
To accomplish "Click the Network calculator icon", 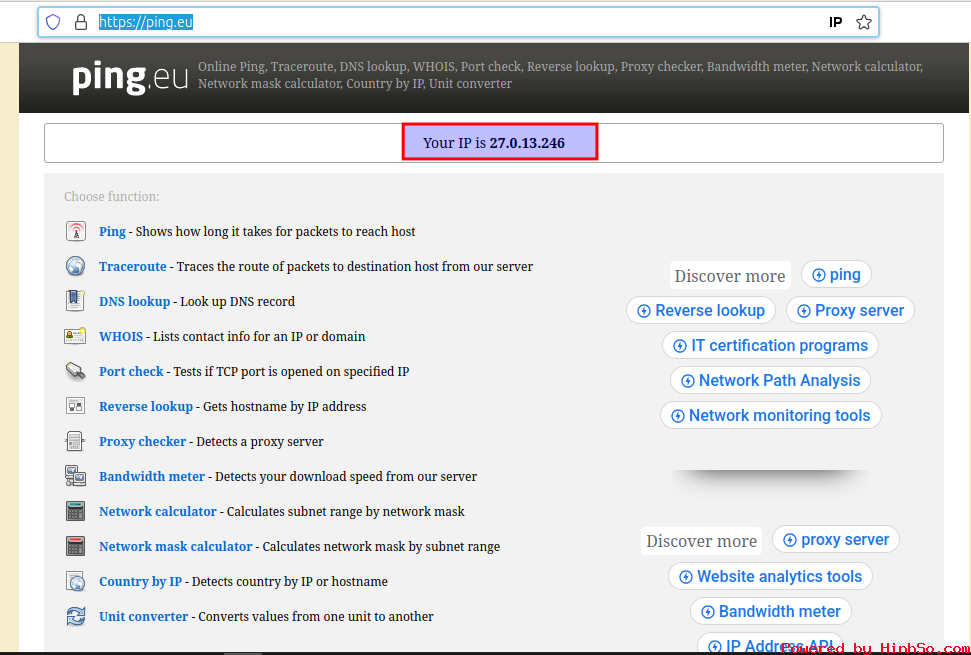I will click(75, 511).
